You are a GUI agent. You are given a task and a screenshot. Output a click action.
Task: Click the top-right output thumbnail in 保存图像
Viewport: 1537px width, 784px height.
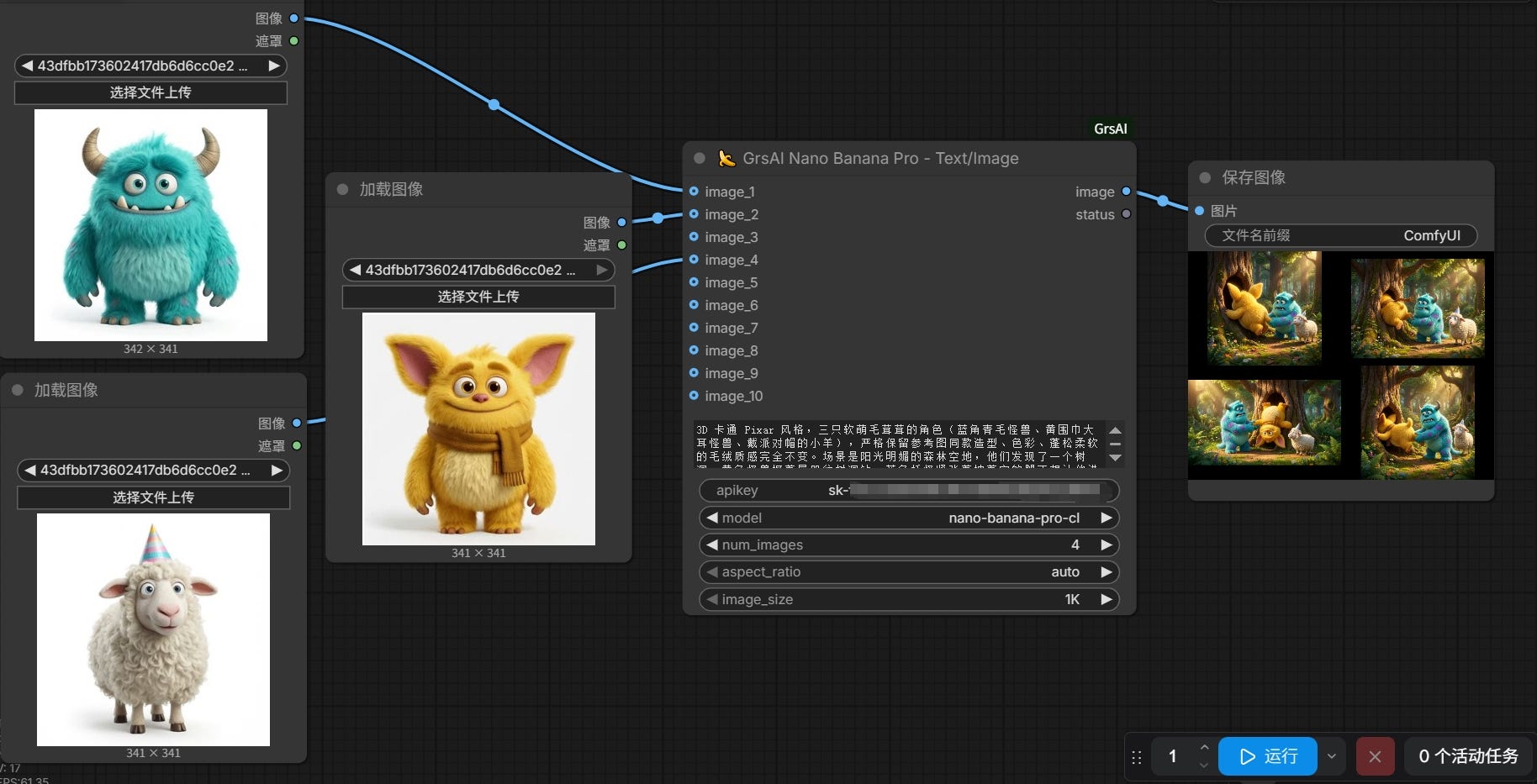click(1418, 308)
